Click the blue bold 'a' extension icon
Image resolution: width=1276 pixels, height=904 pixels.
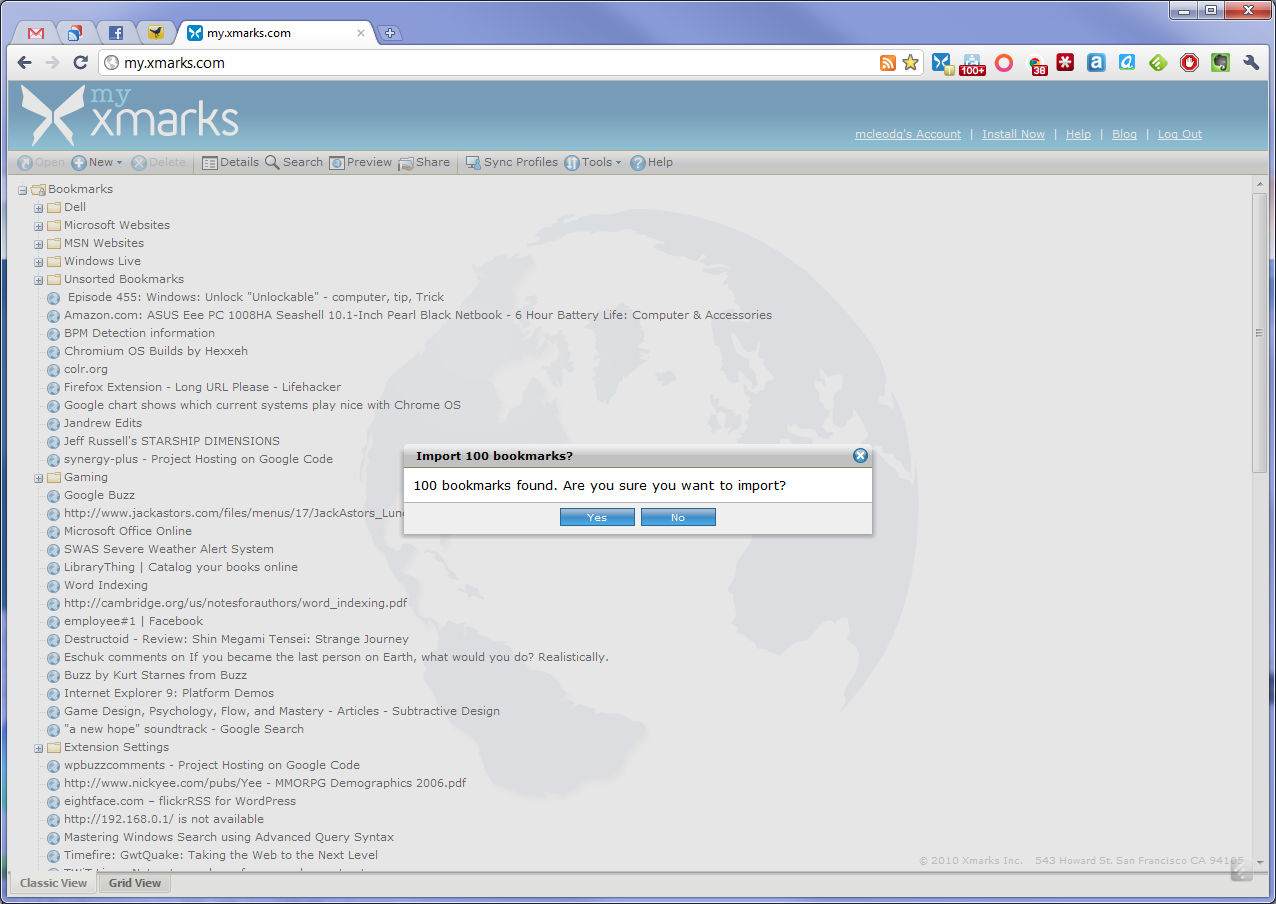pyautogui.click(x=1096, y=63)
